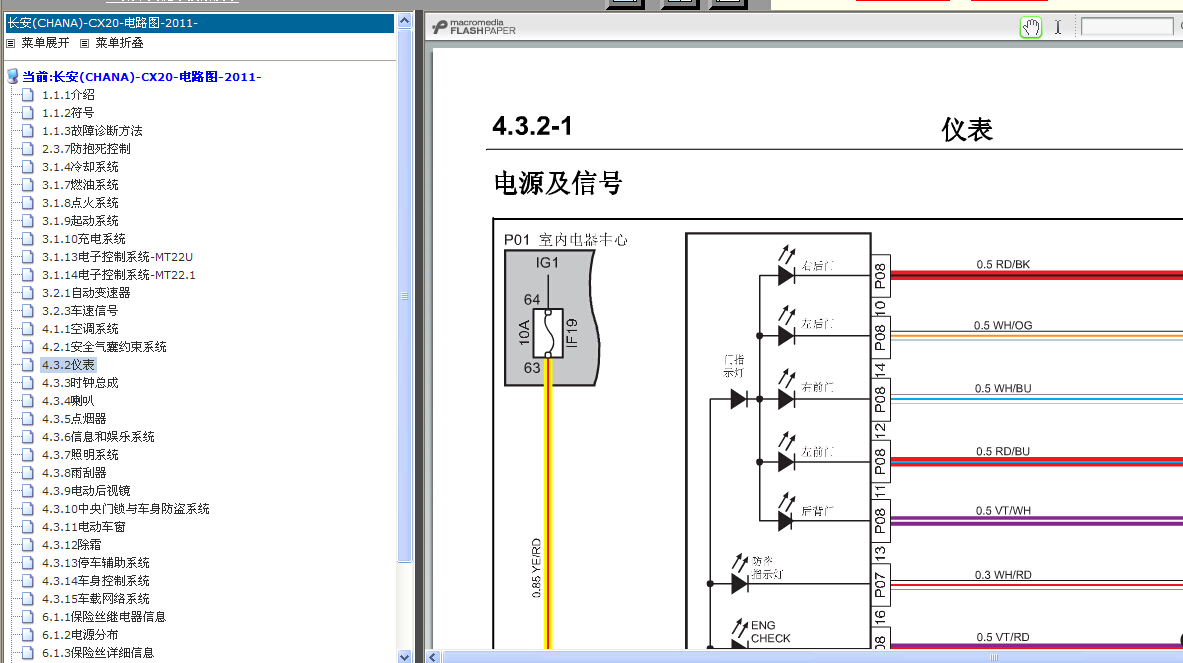Open 1.1.2符号 page
Viewport: 1183px width, 663px height.
[x=68, y=113]
